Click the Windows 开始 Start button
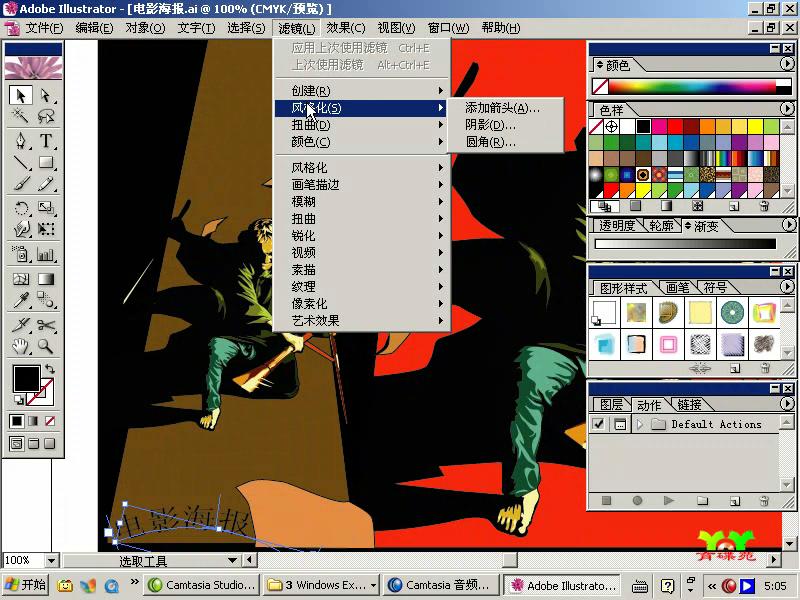 click(x=25, y=585)
